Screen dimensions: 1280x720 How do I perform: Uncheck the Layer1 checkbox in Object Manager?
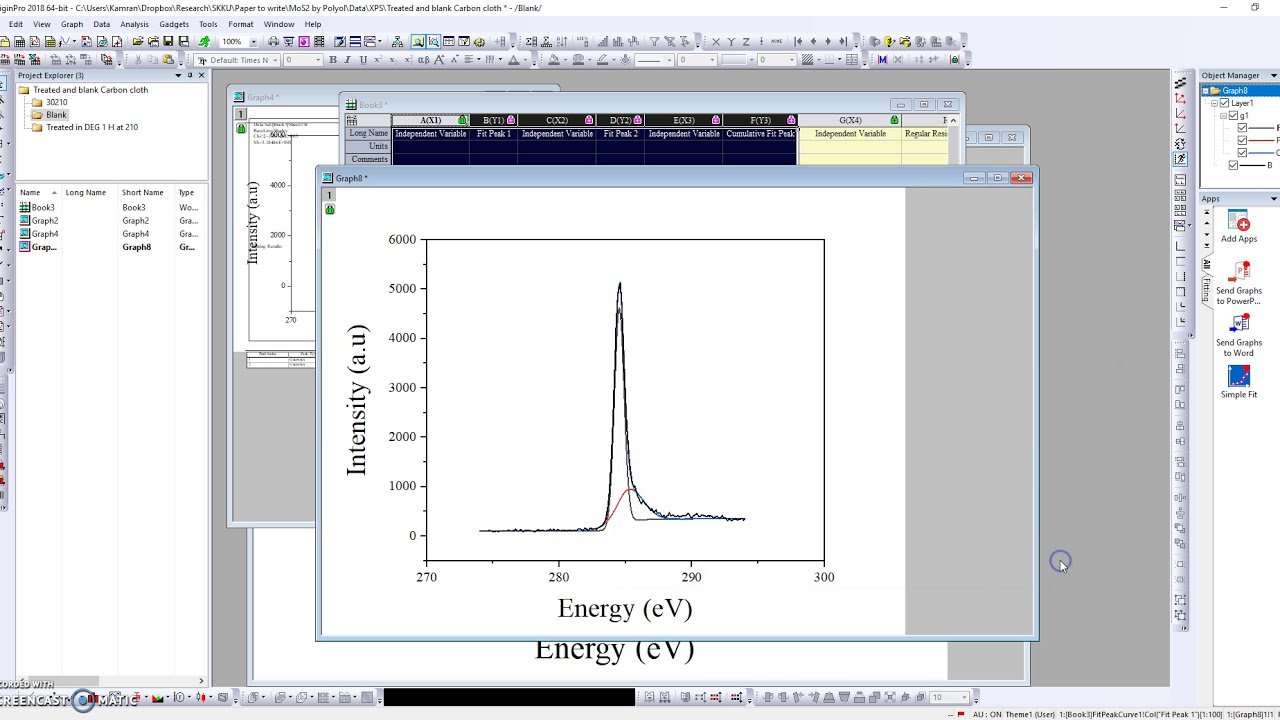[x=1224, y=103]
